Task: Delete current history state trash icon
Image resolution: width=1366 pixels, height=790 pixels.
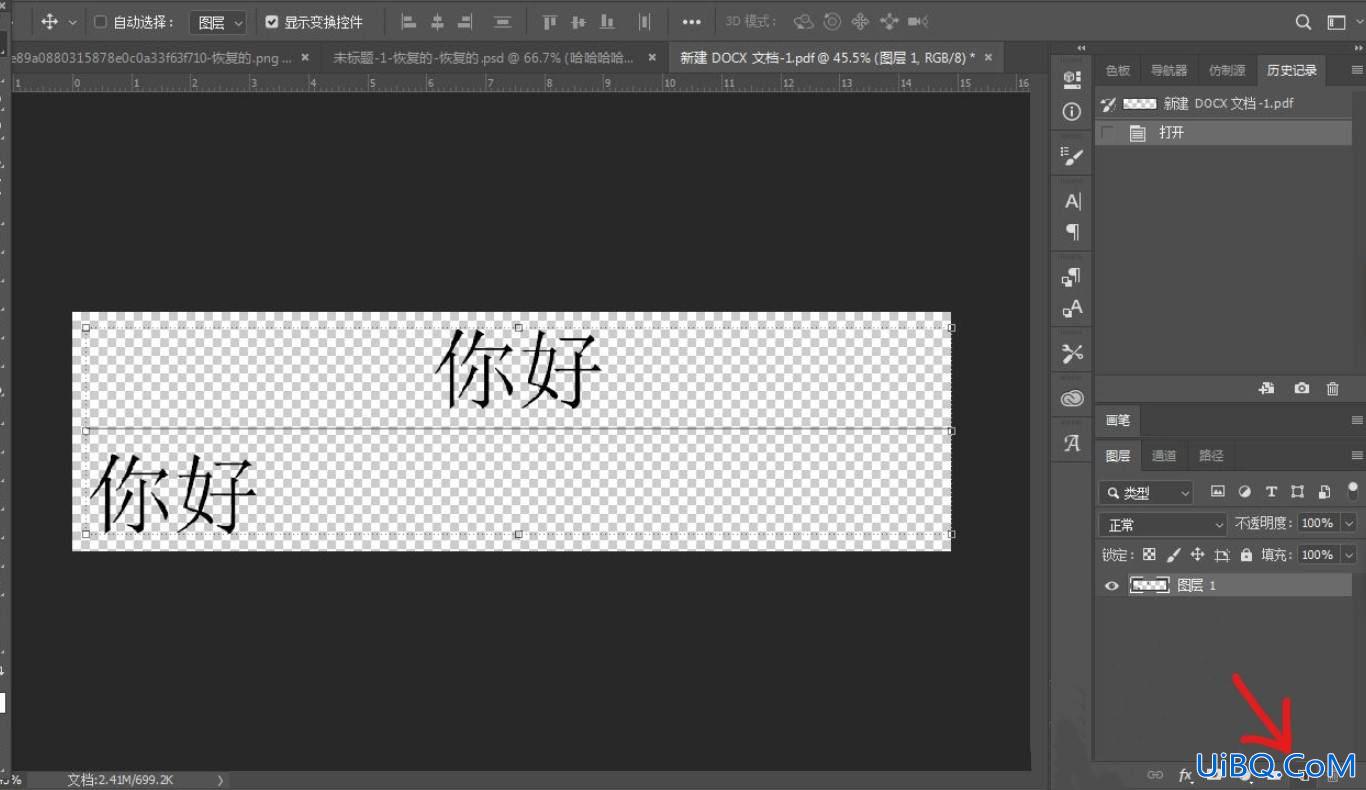Action: pyautogui.click(x=1332, y=388)
